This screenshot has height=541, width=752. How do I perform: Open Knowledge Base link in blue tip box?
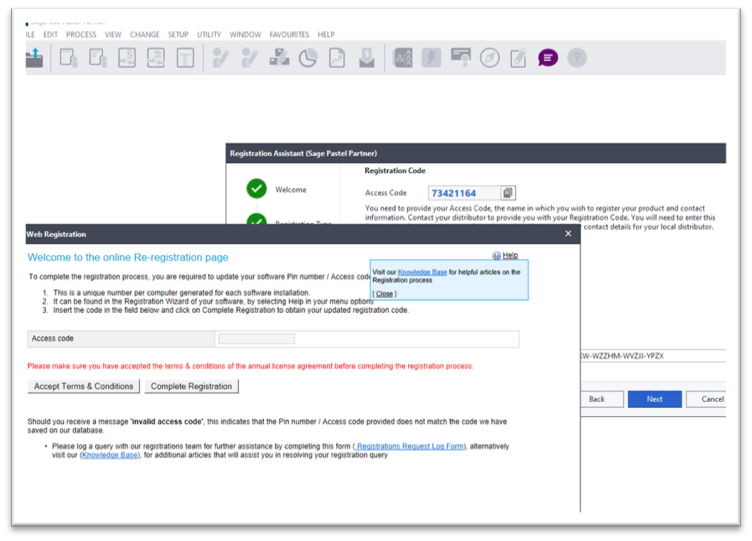click(x=422, y=272)
